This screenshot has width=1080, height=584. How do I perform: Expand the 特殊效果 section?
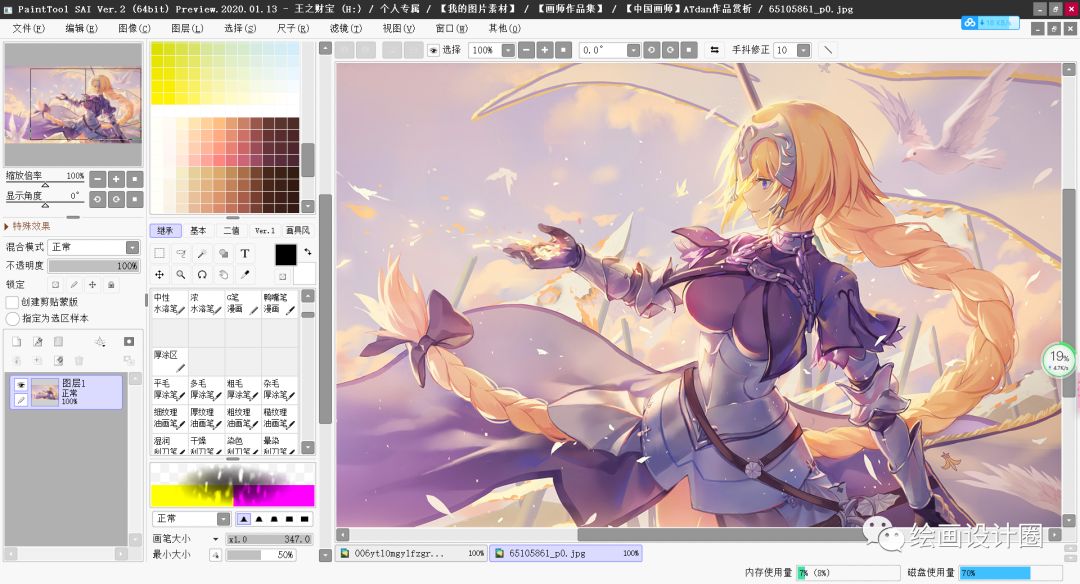[28, 226]
